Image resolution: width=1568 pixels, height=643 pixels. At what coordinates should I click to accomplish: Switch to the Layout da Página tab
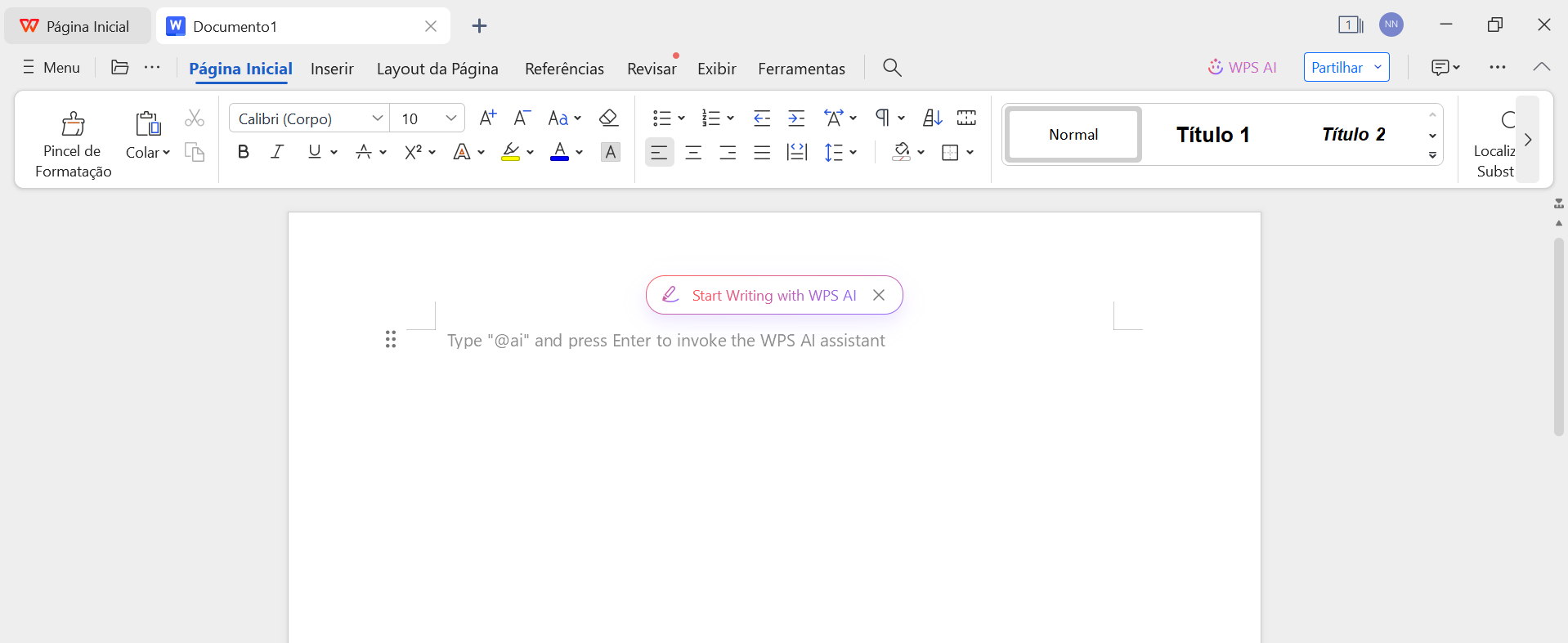(x=437, y=69)
